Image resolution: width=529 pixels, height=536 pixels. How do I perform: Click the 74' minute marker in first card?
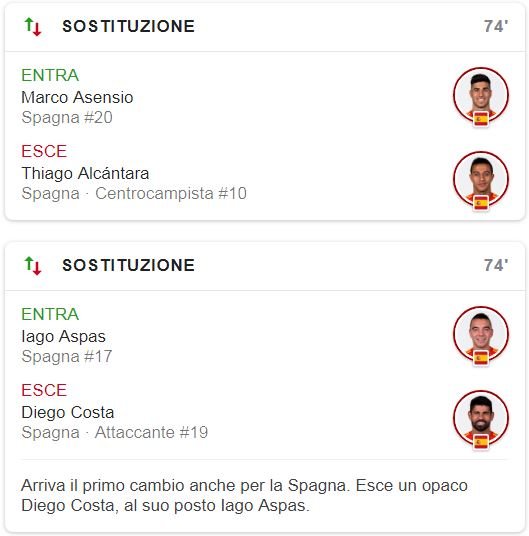click(496, 26)
